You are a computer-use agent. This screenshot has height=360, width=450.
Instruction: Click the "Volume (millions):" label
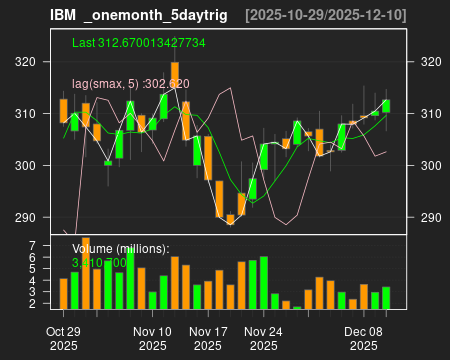click(x=121, y=249)
